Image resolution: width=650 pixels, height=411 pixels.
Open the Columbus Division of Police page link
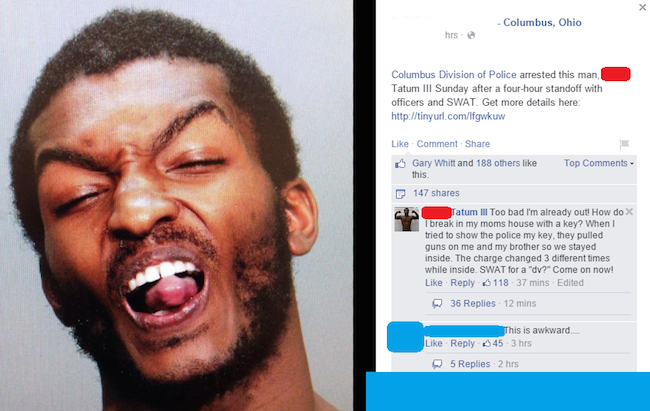coord(454,75)
